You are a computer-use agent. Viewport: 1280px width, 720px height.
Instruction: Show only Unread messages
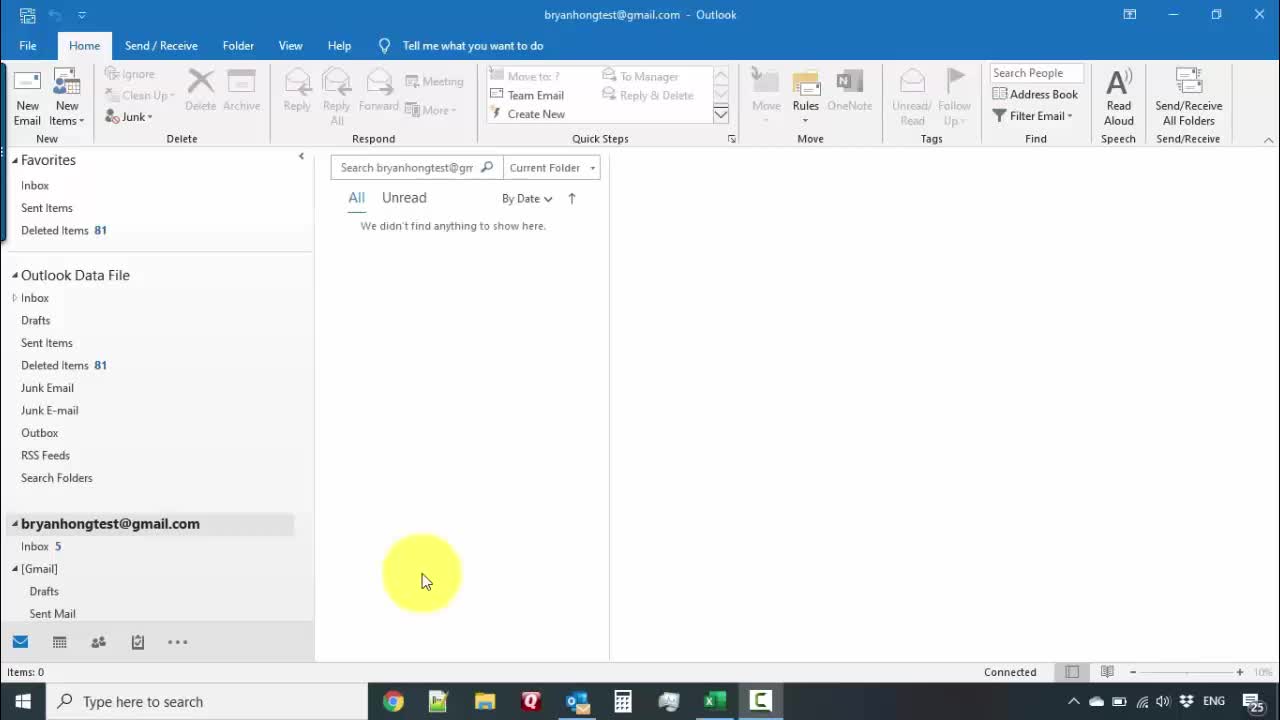404,198
